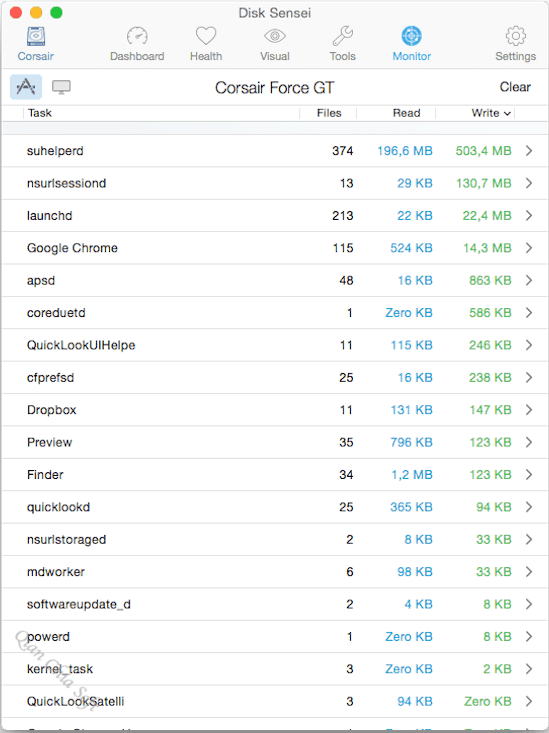The width and height of the screenshot is (549, 733).
Task: Select the nsurlsessiond task row
Action: [x=274, y=183]
